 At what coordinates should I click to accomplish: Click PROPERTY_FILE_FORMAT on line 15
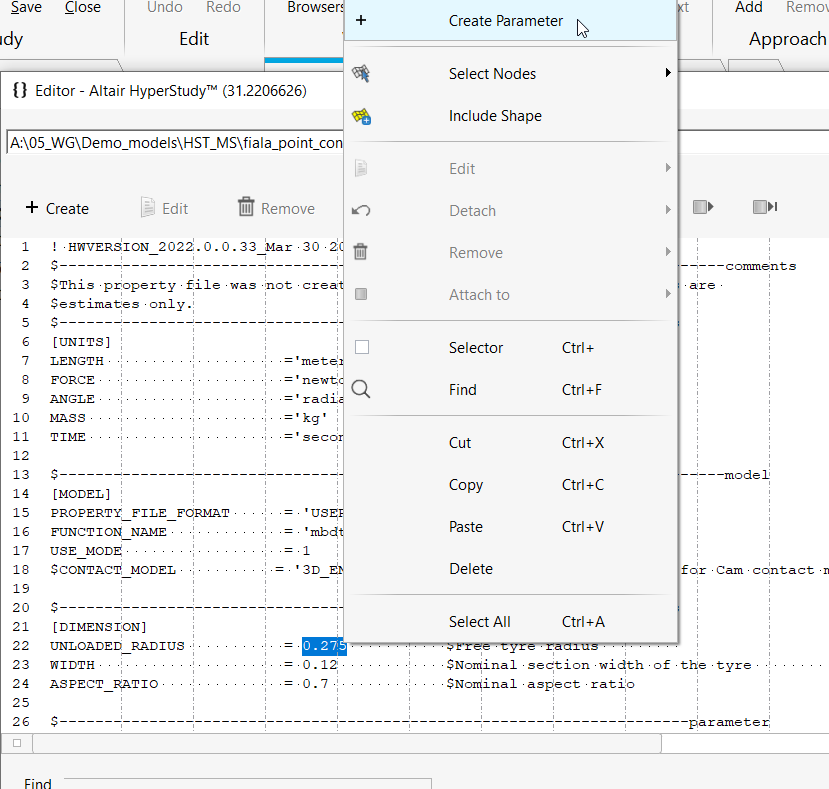click(140, 513)
